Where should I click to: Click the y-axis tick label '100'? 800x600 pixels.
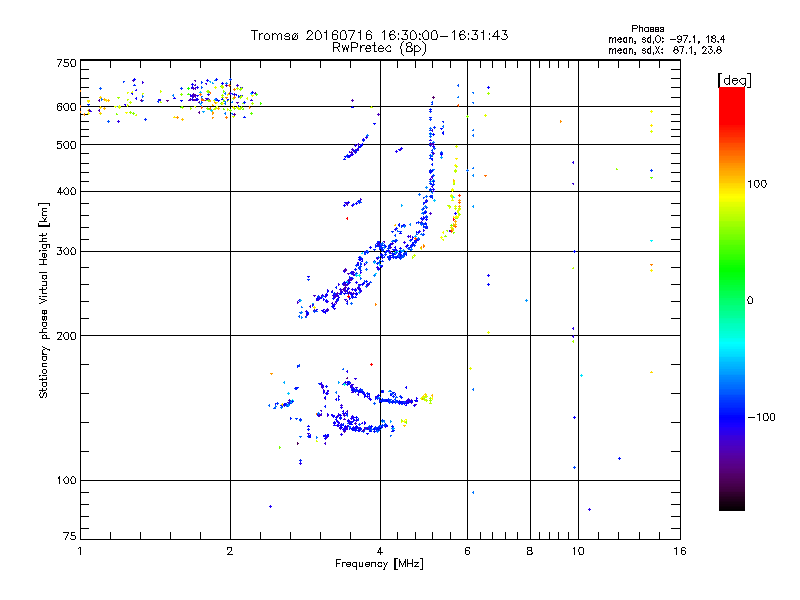coord(66,480)
